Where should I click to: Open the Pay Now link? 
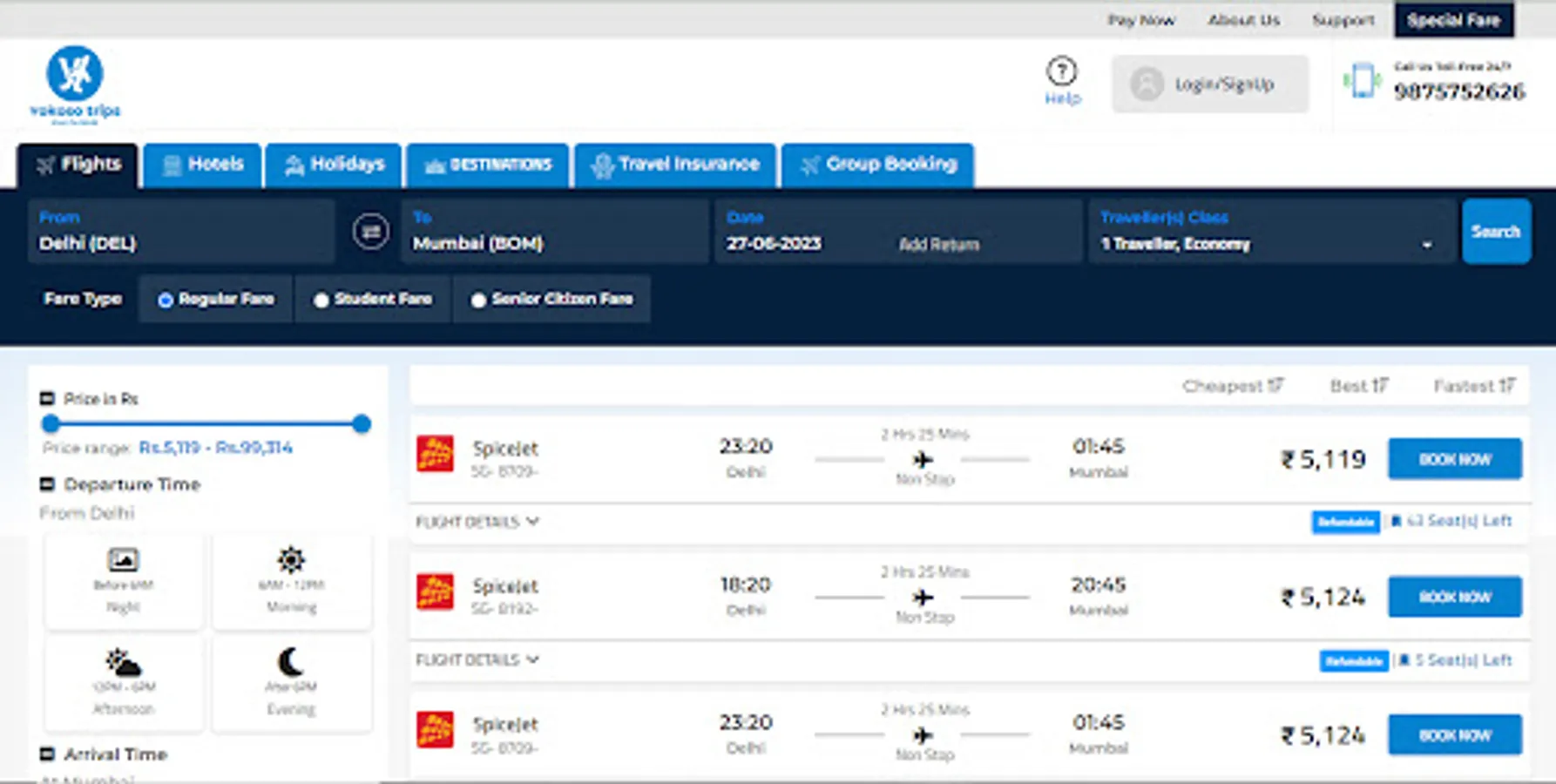coord(1141,20)
